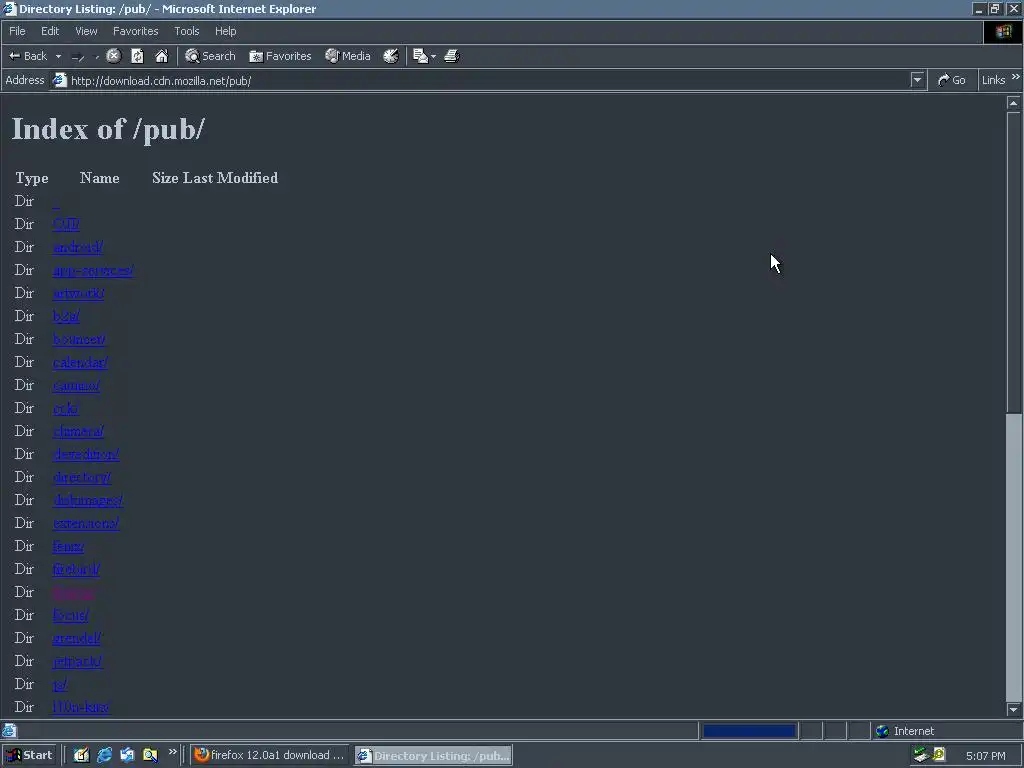1024x768 pixels.
Task: Click the scrollbar down arrow
Action: point(1013,709)
